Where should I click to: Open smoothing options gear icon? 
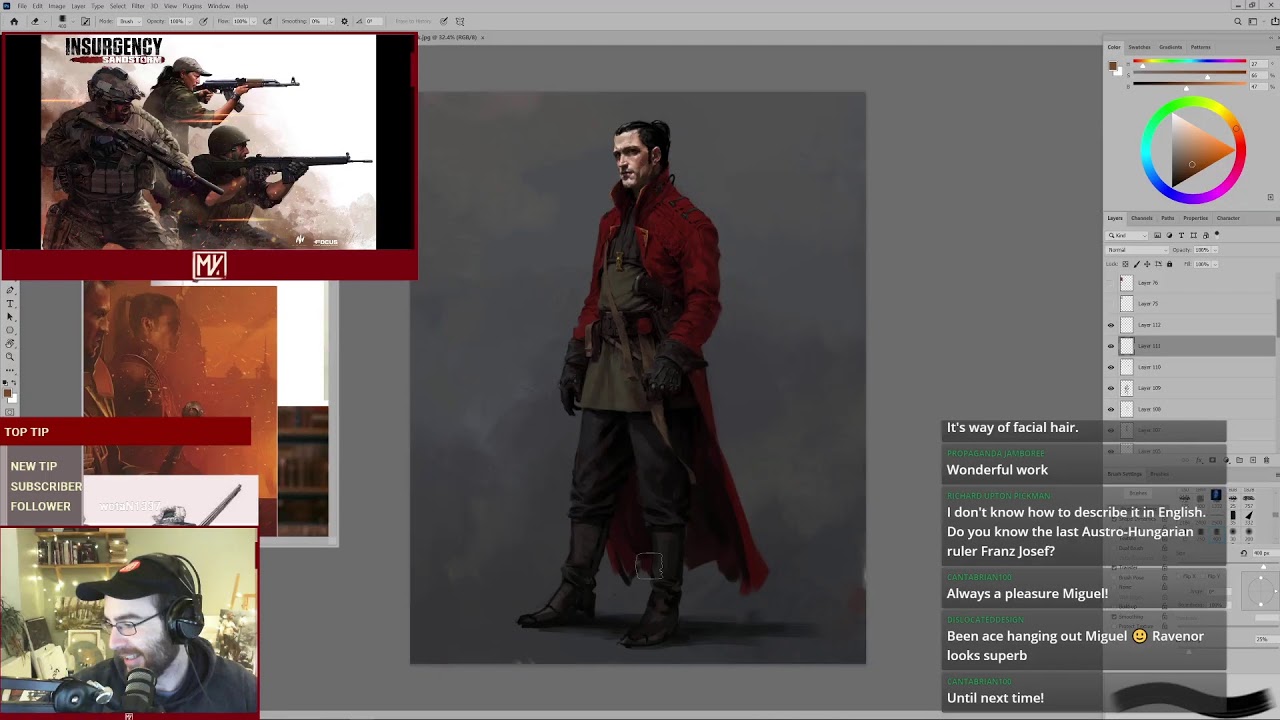tap(344, 21)
